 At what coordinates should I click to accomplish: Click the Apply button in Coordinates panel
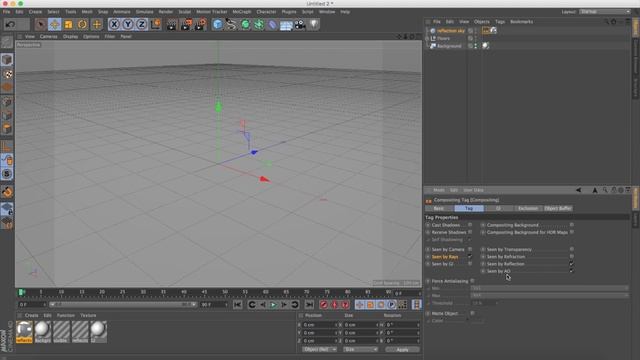coord(402,350)
